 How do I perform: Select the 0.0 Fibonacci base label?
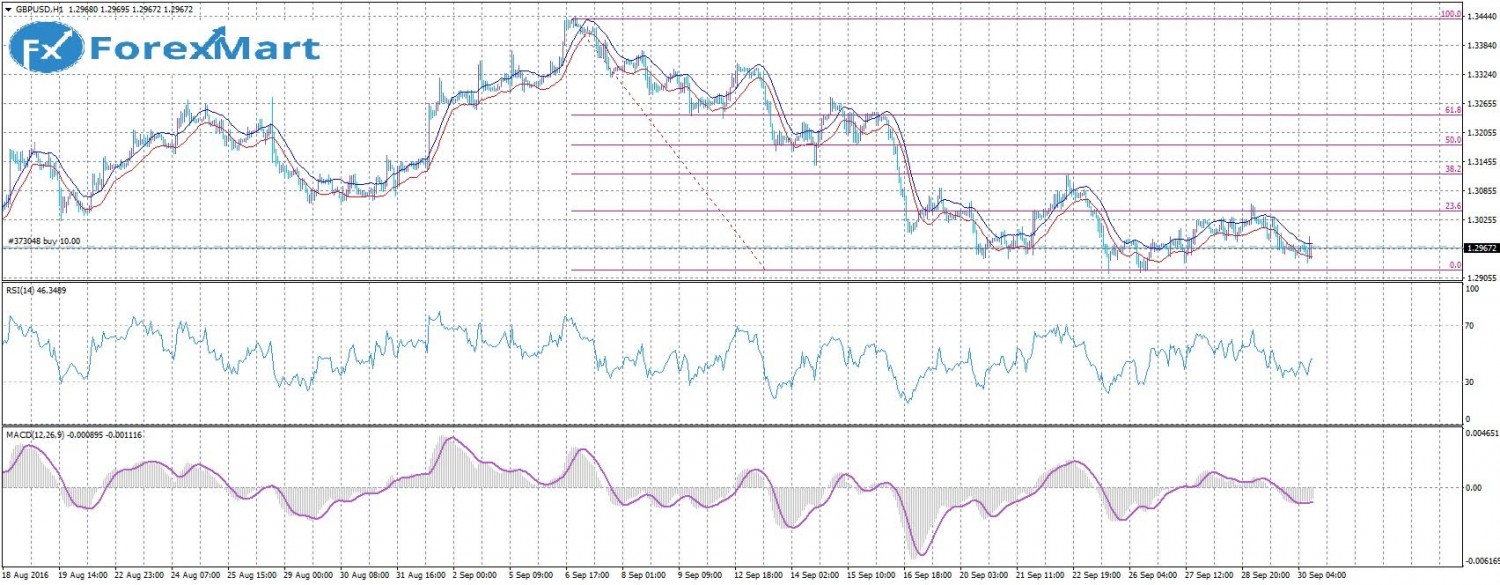click(1455, 265)
